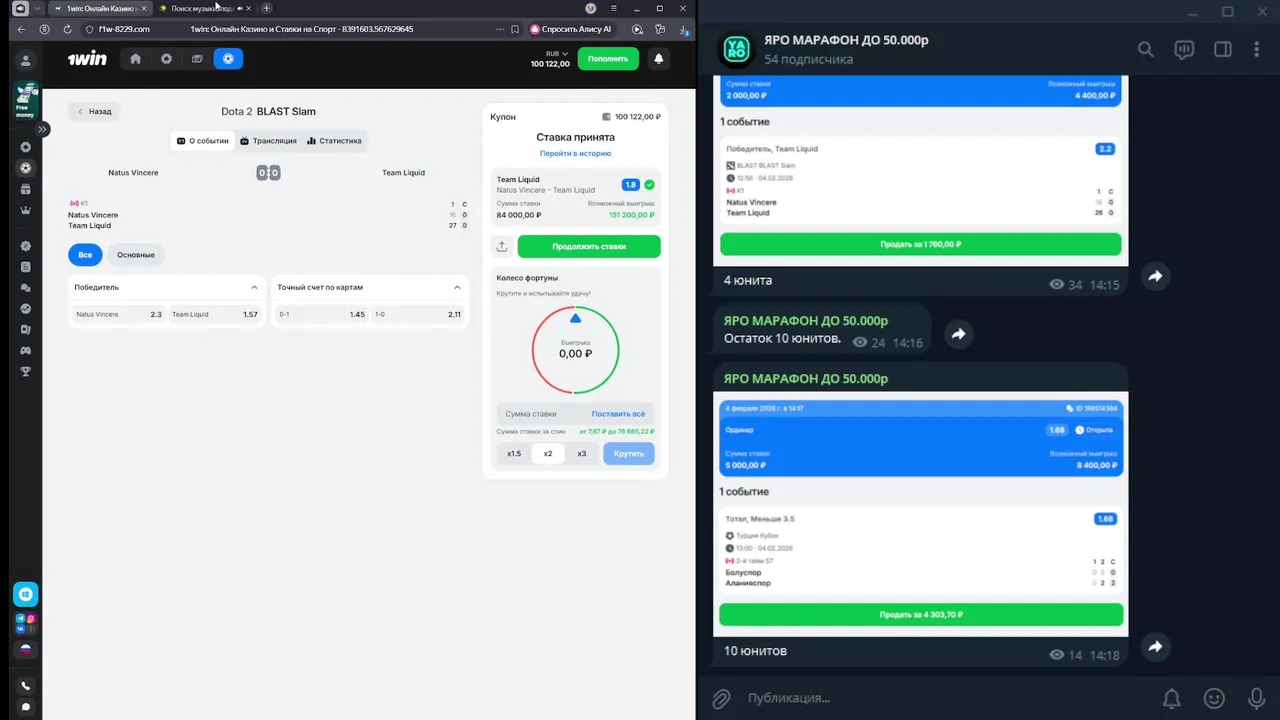
Task: Select the highlighted sports ball icon in top navigation
Action: pyautogui.click(x=228, y=59)
